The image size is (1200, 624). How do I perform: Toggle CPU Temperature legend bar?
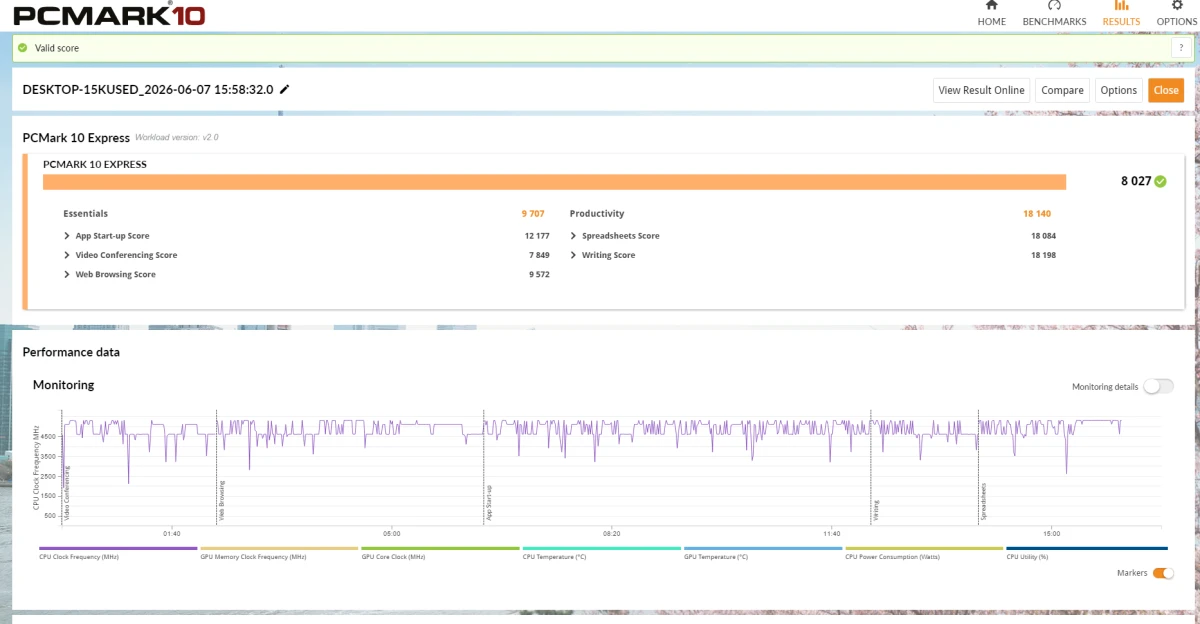coord(602,548)
